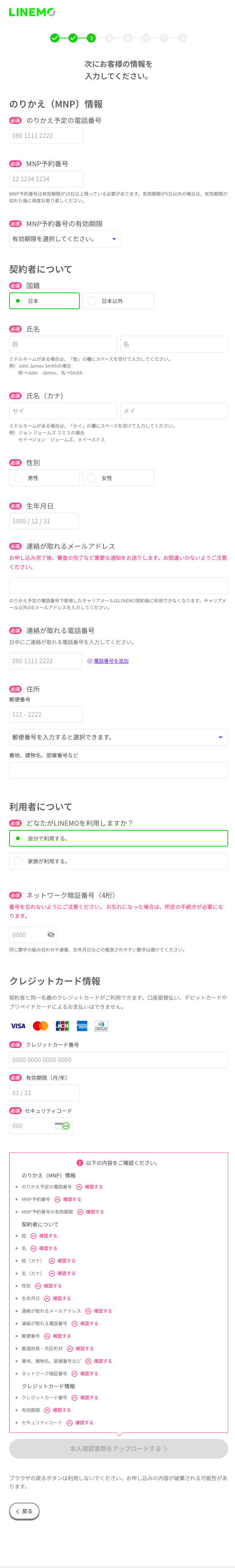Click the up-arrow icon beside セキュリティコード 確認する

[70, 1423]
